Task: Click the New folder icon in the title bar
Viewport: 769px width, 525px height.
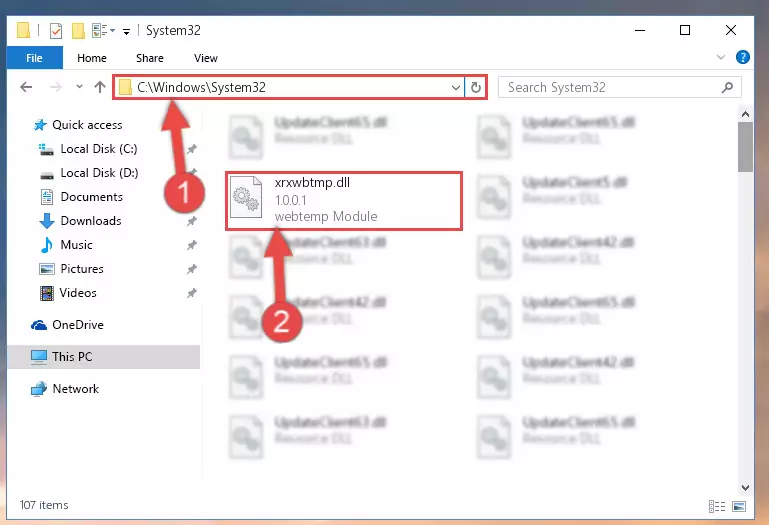Action: pos(78,31)
